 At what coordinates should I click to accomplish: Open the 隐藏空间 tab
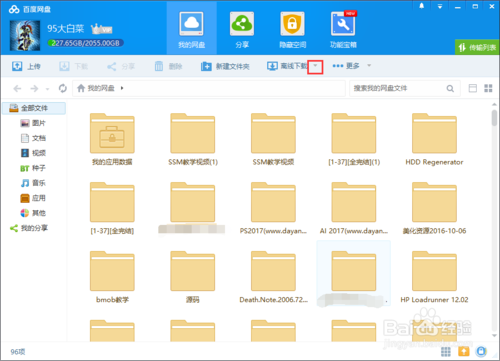[x=292, y=29]
